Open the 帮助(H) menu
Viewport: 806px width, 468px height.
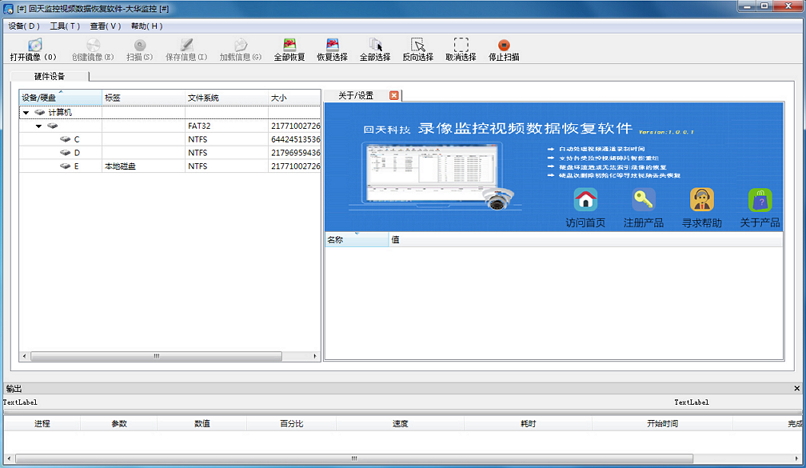tap(146, 26)
